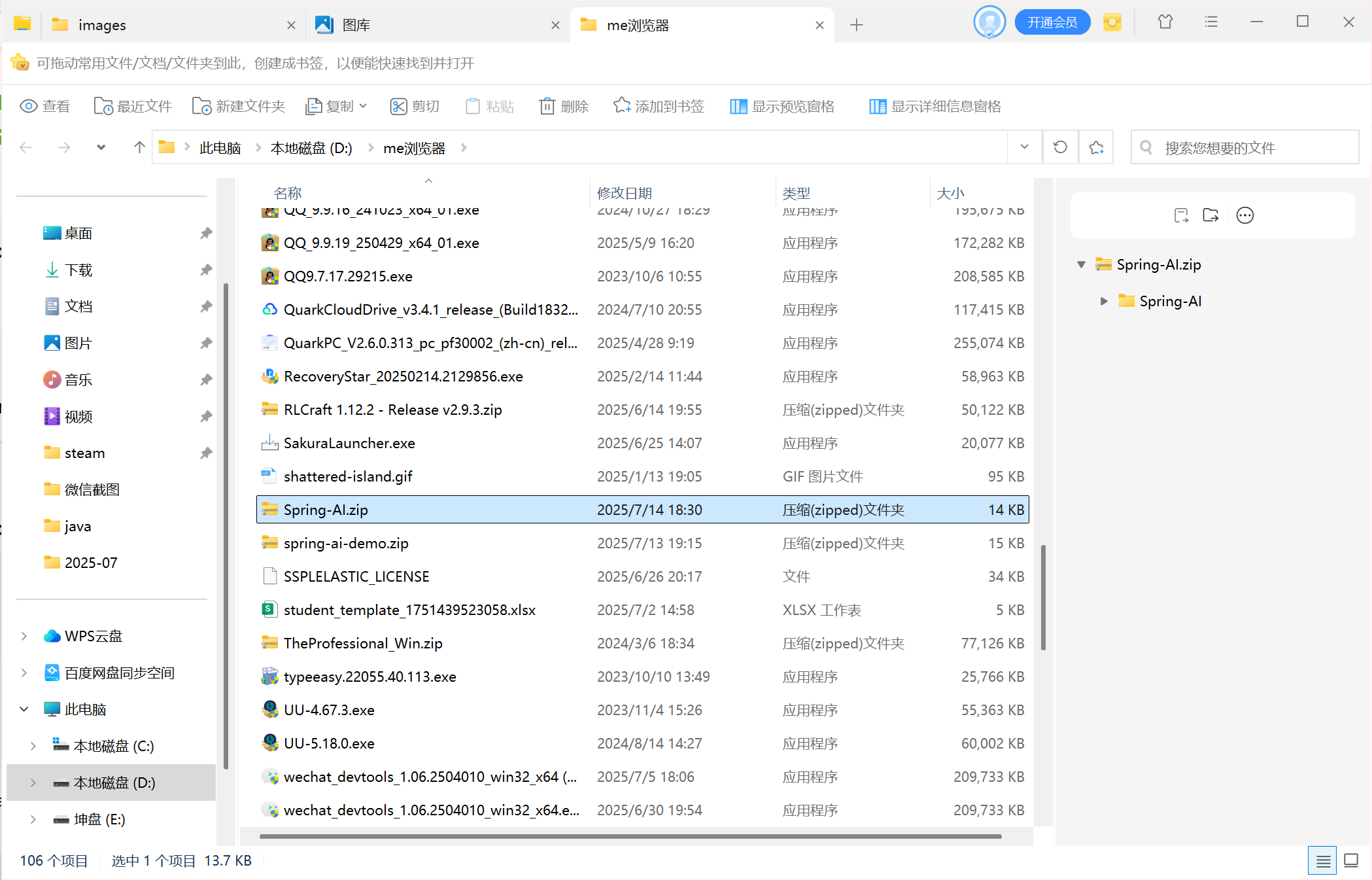Open the skin/theme shirt icon

coord(1165,22)
